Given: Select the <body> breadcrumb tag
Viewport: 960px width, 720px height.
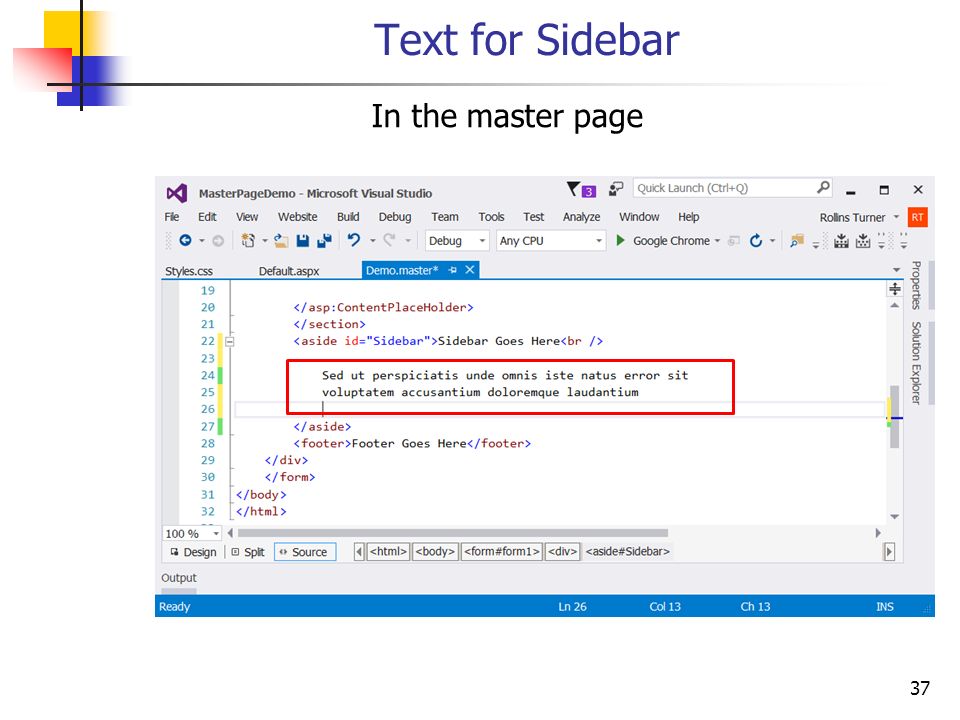Looking at the screenshot, I should tap(435, 552).
